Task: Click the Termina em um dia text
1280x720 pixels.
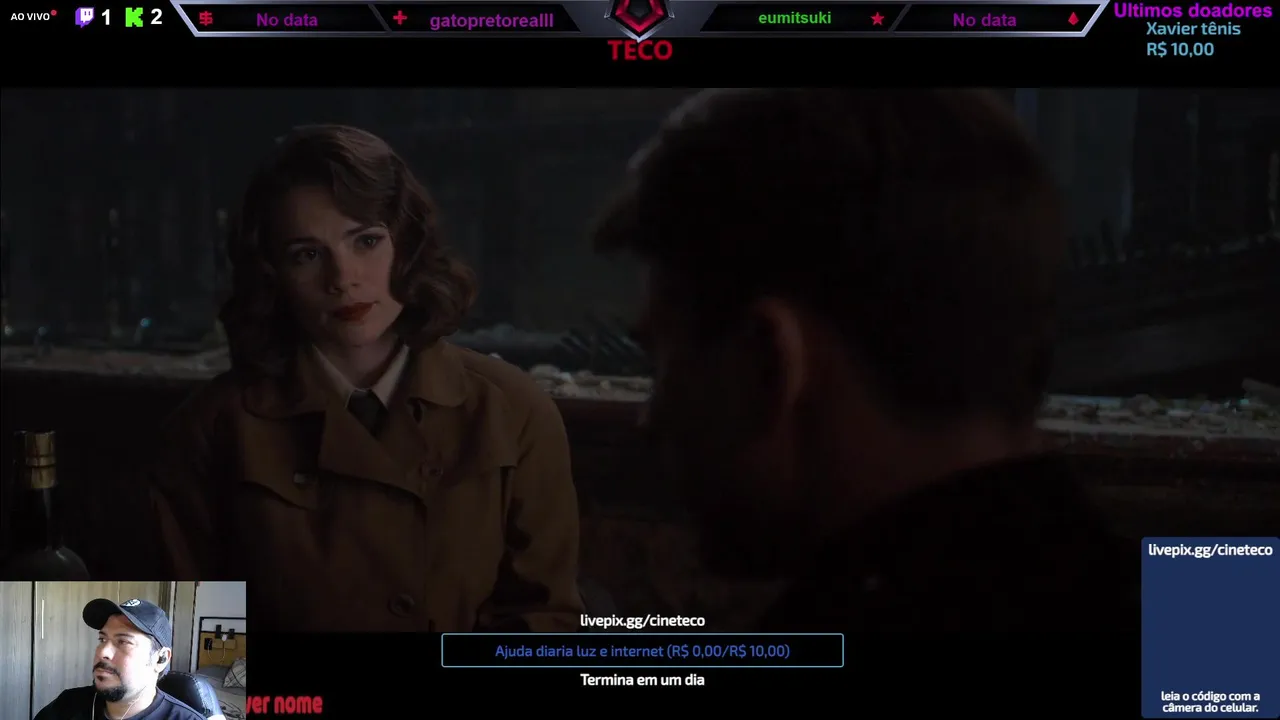Action: 642,680
